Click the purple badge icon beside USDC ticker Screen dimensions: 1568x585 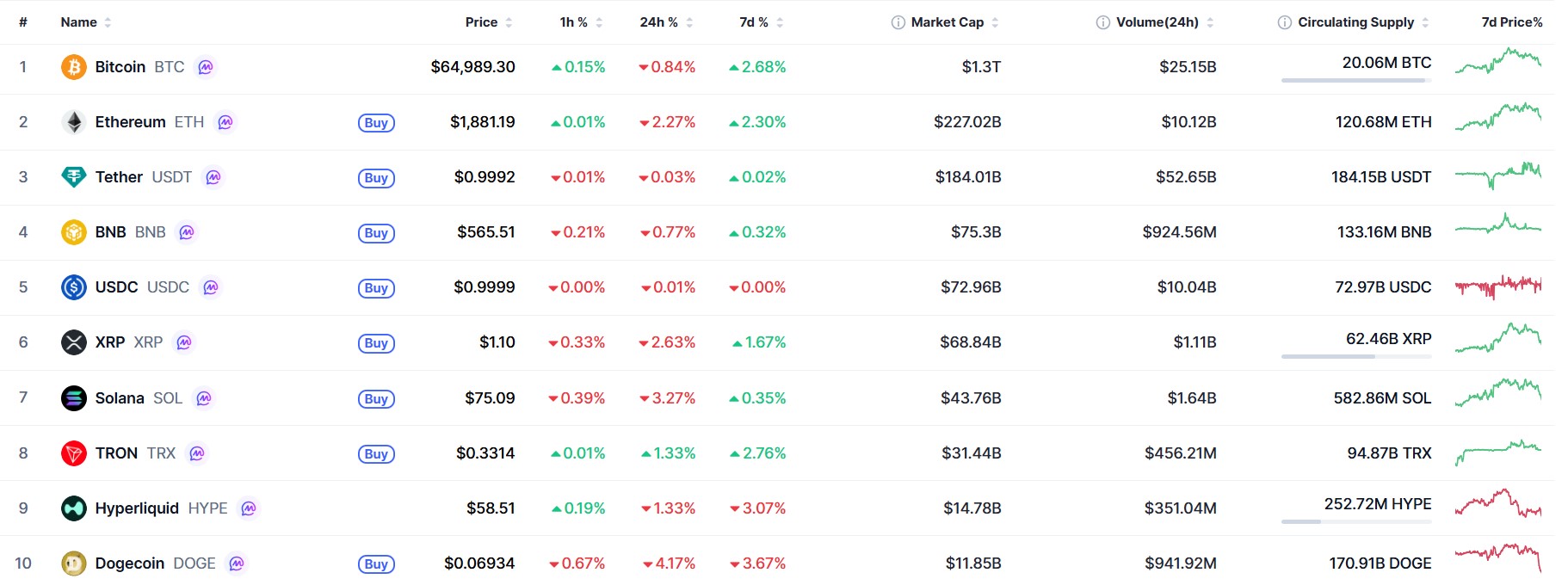pos(211,287)
